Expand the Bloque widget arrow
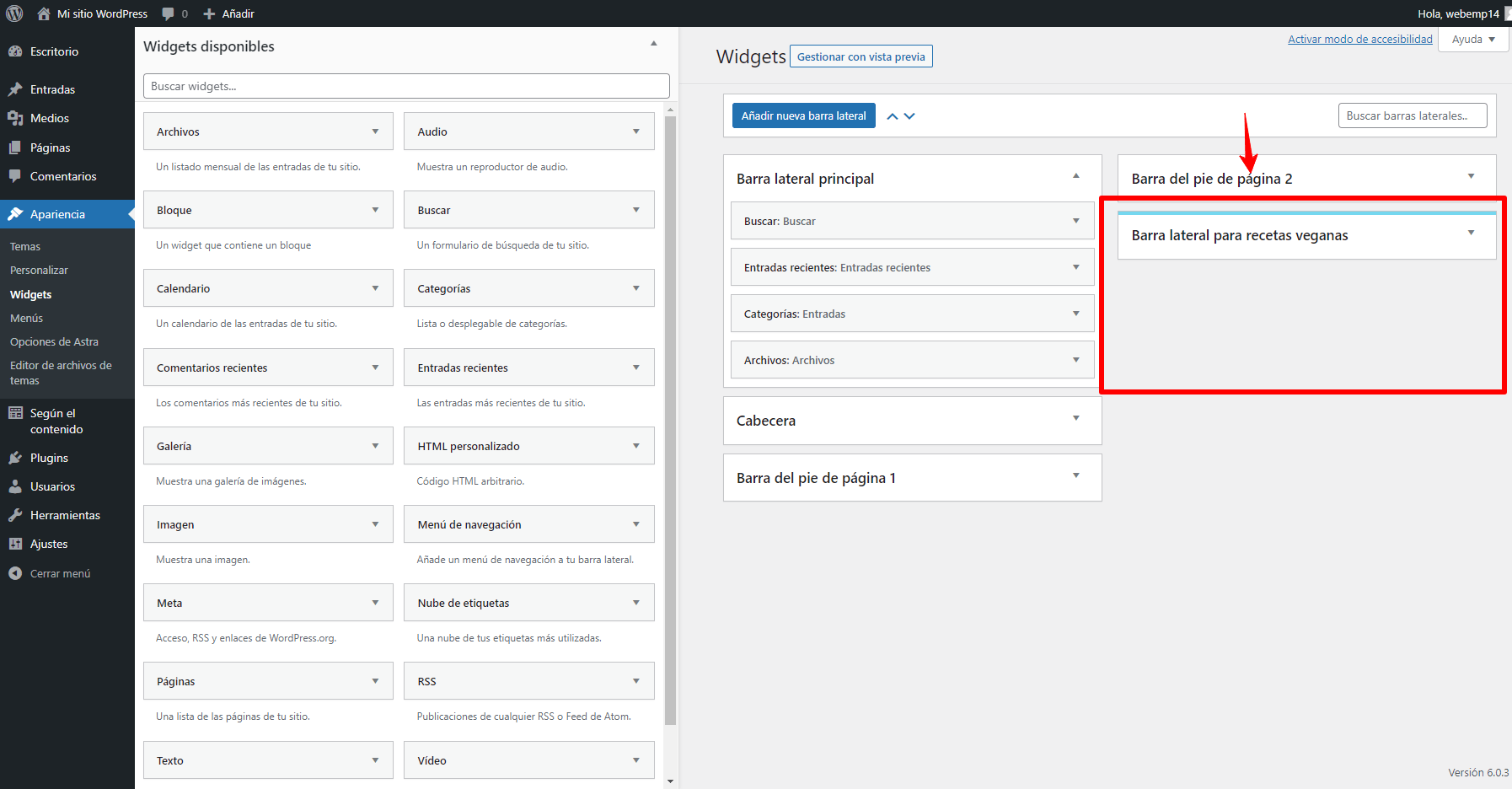 (375, 210)
